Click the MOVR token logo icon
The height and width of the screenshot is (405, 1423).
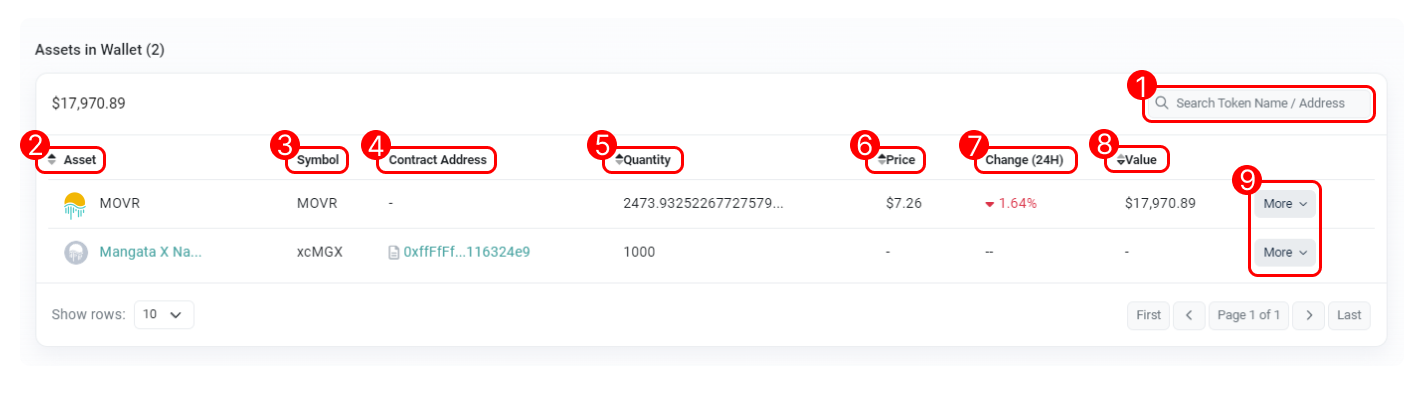tap(76, 204)
